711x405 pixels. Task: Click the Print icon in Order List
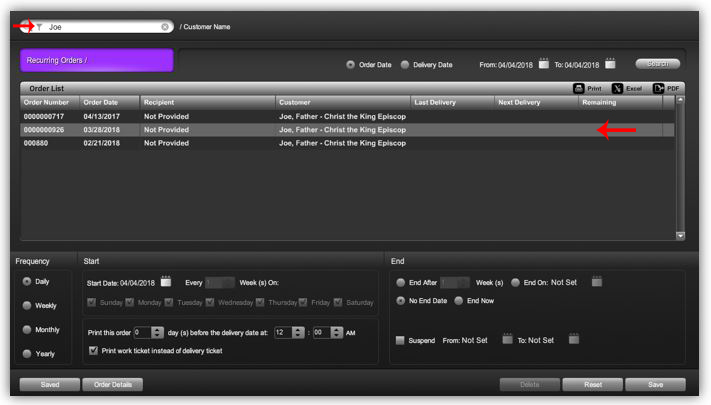click(x=579, y=88)
